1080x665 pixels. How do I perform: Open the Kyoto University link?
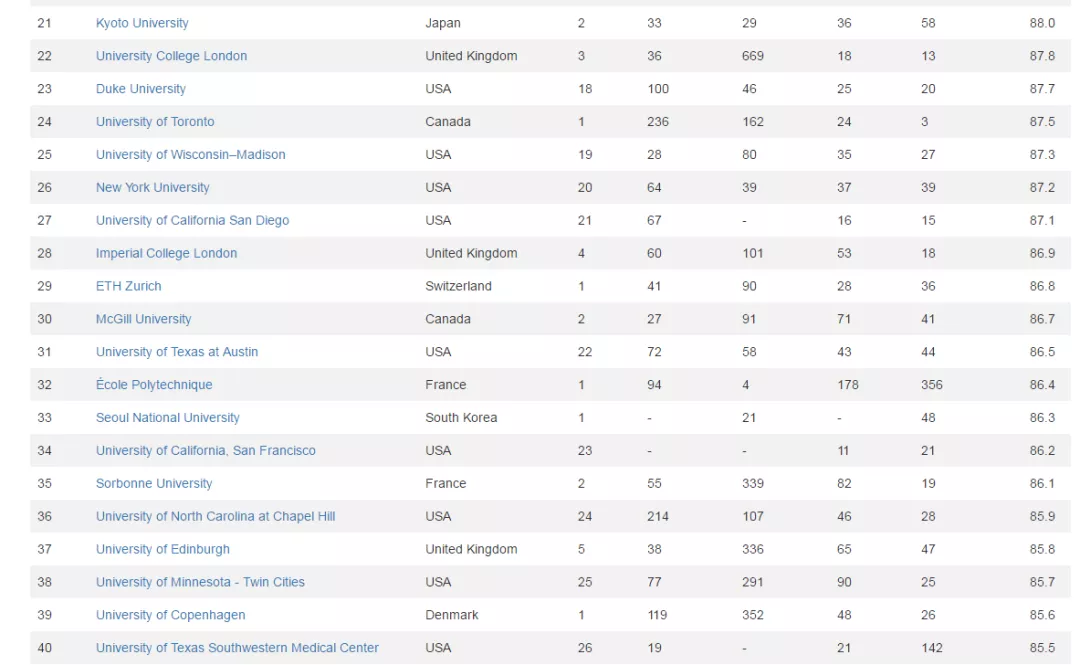coord(142,23)
